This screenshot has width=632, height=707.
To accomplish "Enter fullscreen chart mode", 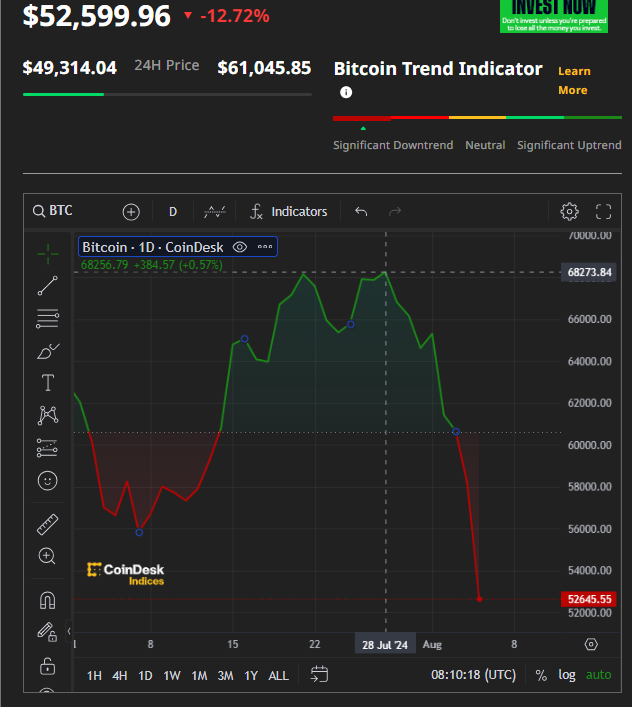I will point(603,211).
